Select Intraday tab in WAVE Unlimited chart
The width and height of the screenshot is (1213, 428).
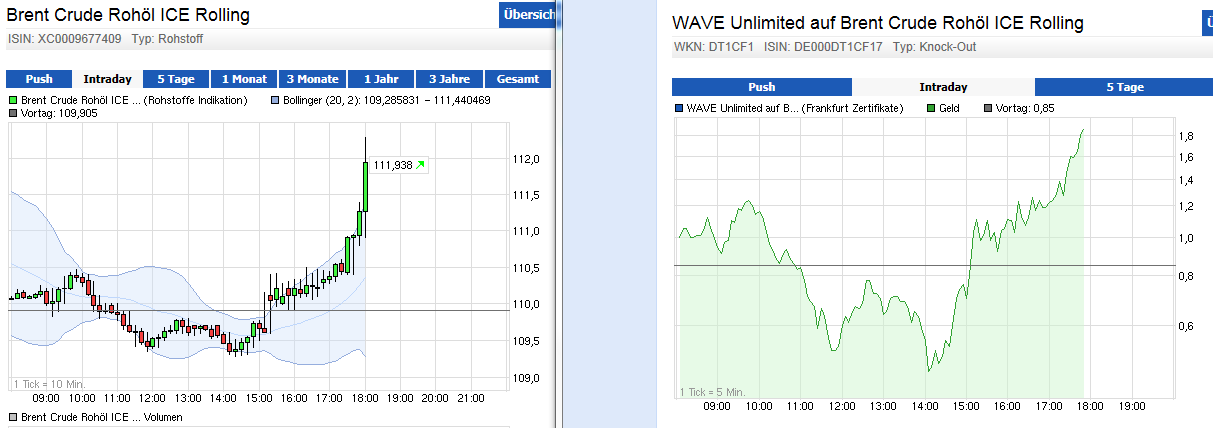(943, 87)
